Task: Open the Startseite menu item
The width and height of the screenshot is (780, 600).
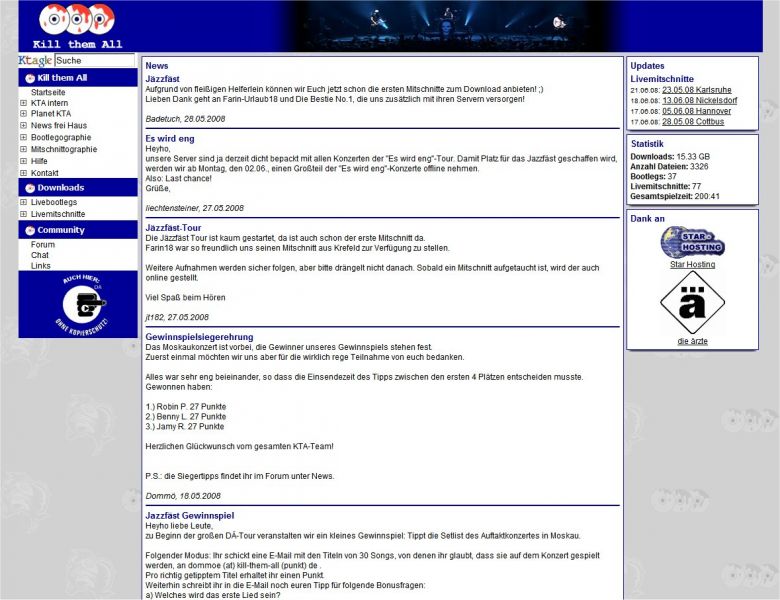Action: point(48,92)
